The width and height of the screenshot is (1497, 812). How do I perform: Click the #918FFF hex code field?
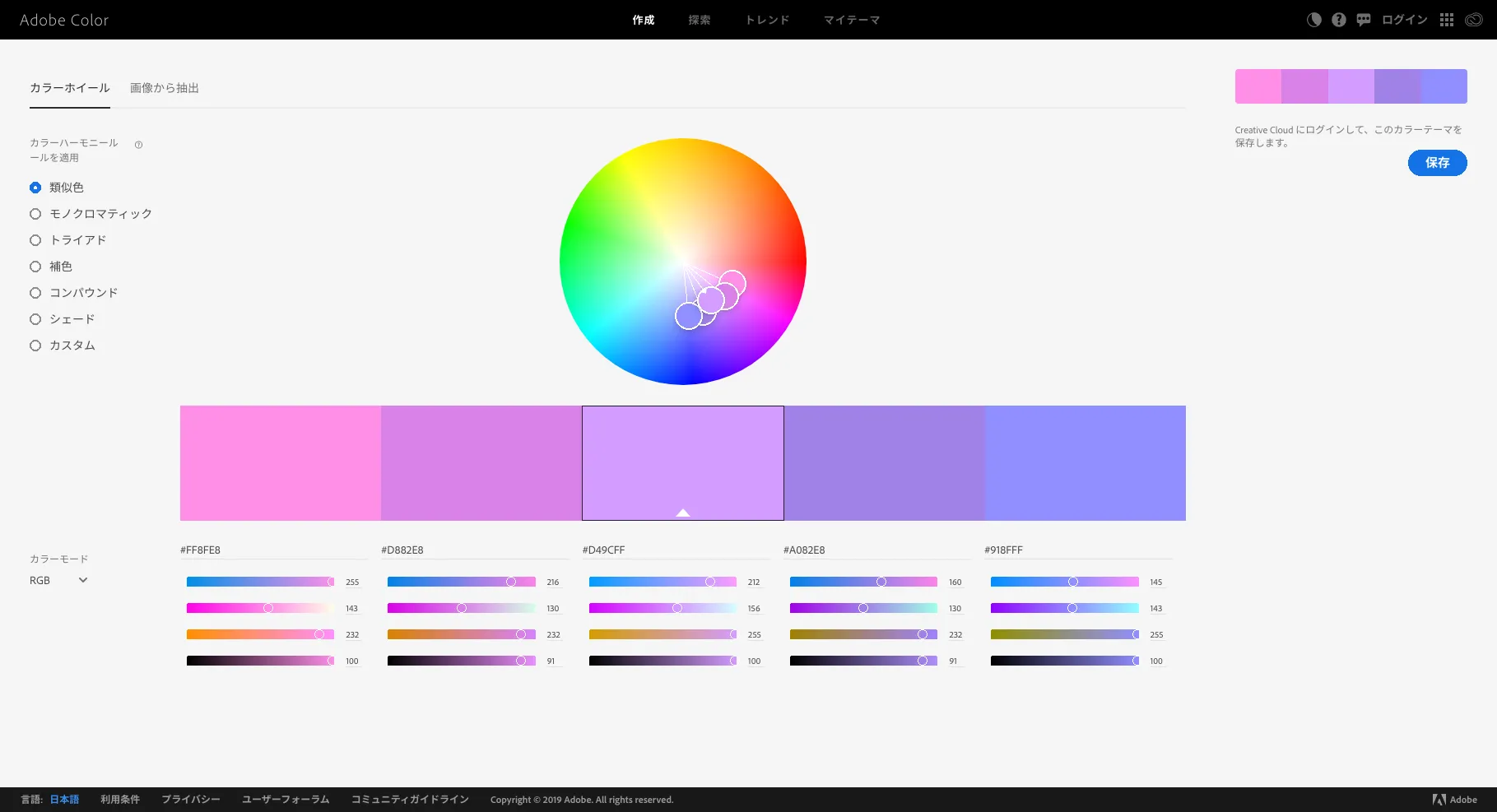[1078, 550]
